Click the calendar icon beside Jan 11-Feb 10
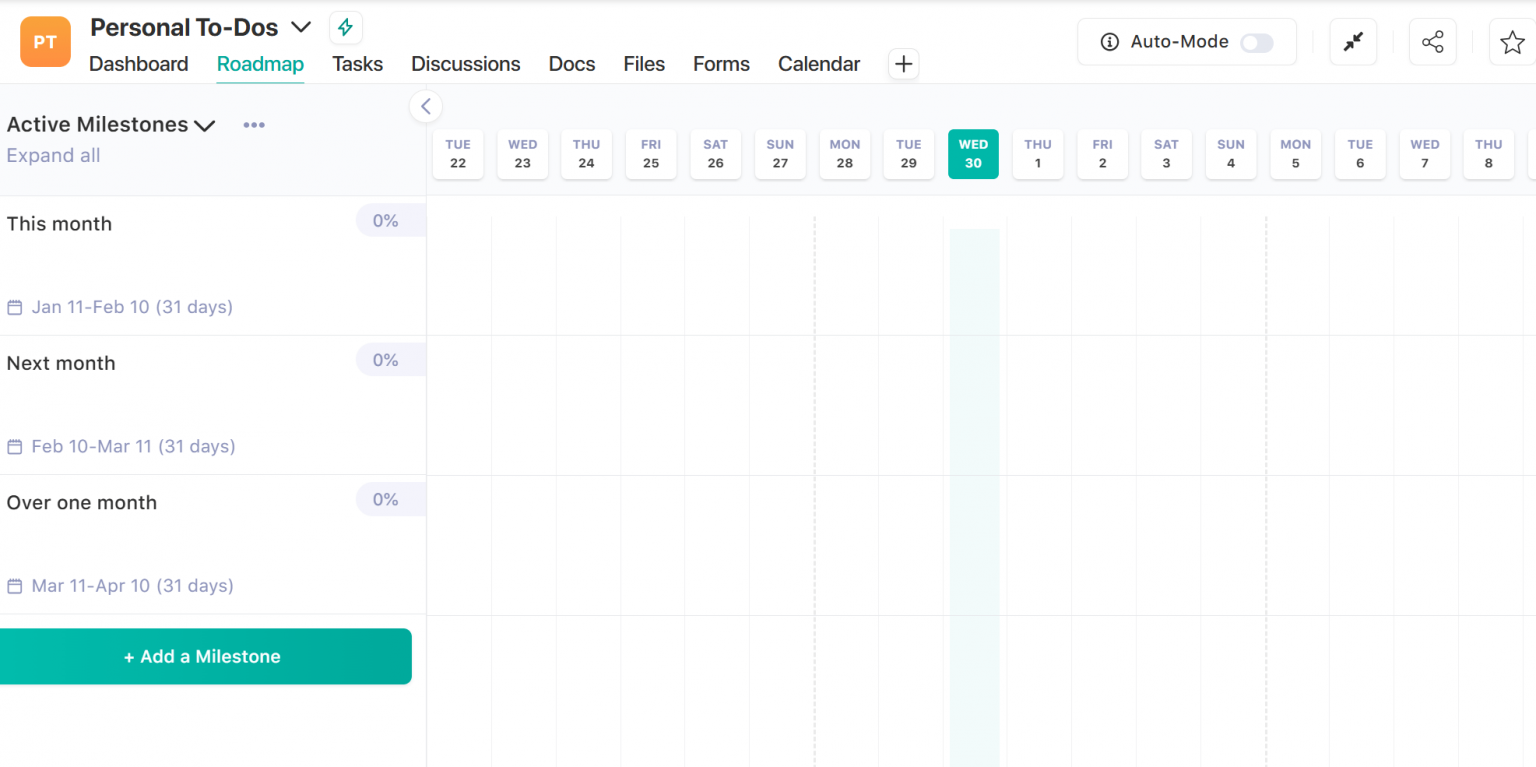This screenshot has height=767, width=1536. pos(14,307)
